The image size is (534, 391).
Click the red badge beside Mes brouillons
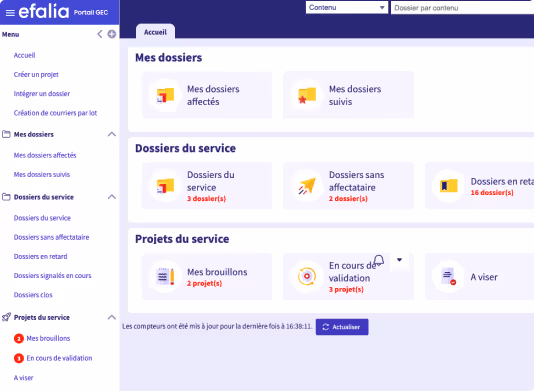[x=19, y=339]
